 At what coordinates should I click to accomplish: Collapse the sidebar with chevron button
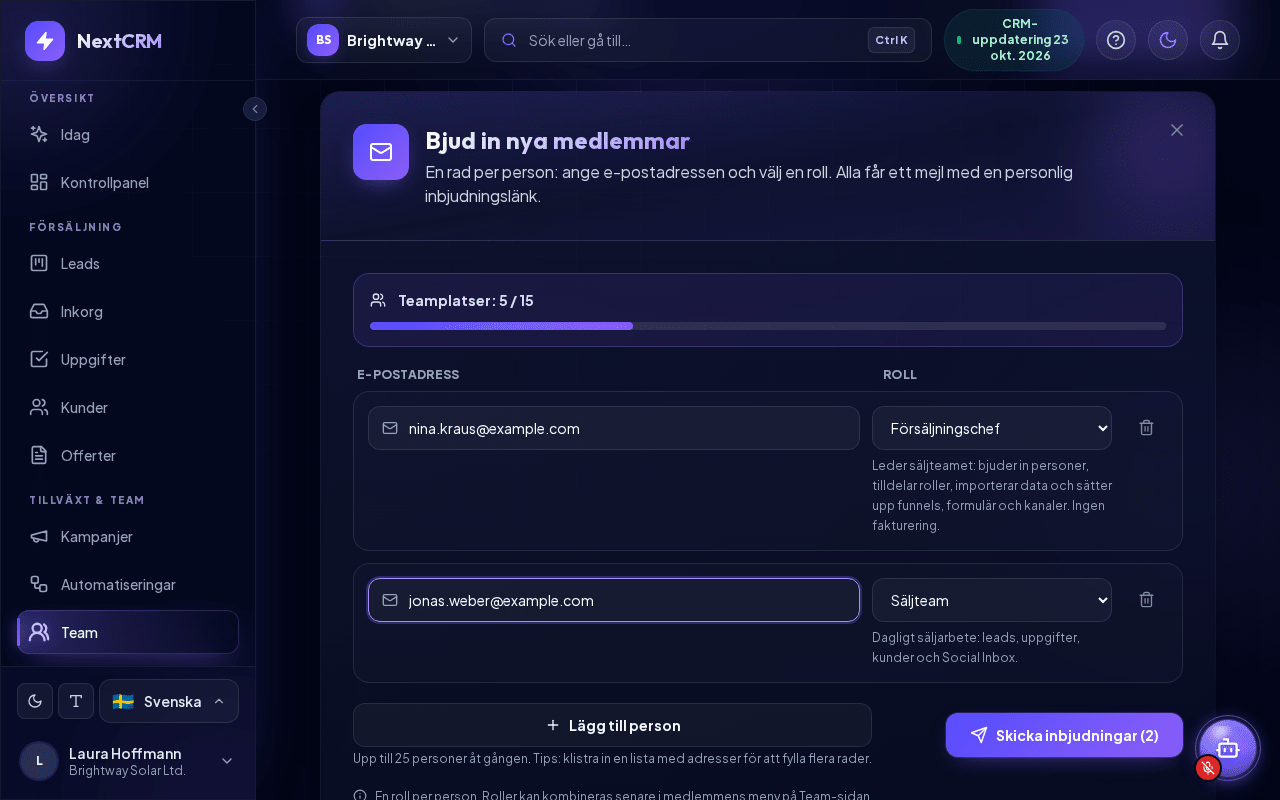pos(255,109)
